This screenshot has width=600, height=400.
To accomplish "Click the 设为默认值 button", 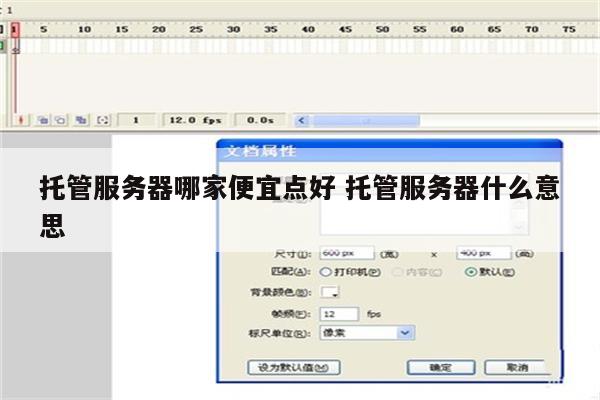I will 294,367.
